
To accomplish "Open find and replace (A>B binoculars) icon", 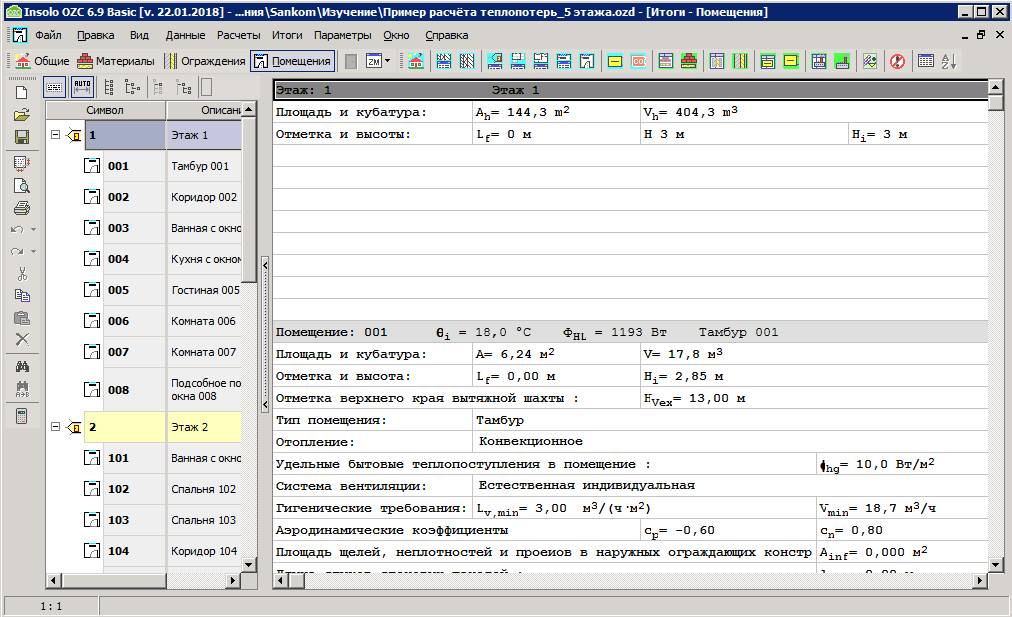I will click(x=22, y=389).
